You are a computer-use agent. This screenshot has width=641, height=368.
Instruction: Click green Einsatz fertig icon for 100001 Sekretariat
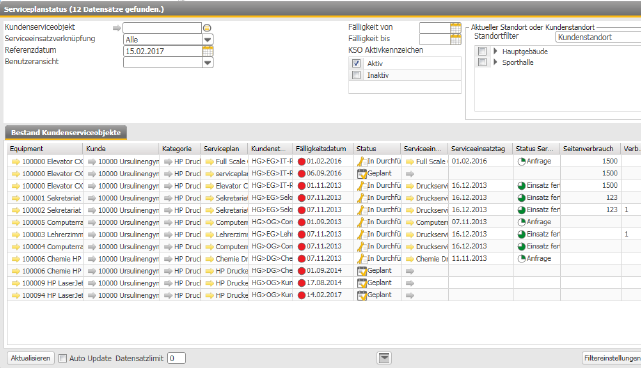522,198
